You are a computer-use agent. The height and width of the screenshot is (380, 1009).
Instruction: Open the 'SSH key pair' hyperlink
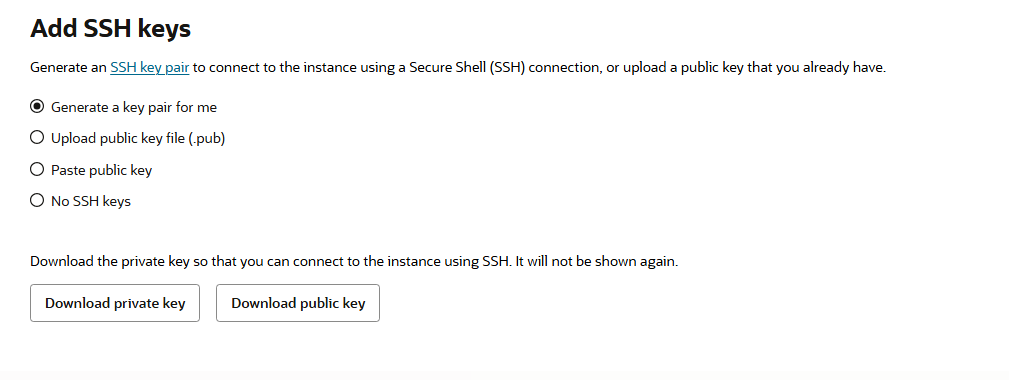pos(149,68)
